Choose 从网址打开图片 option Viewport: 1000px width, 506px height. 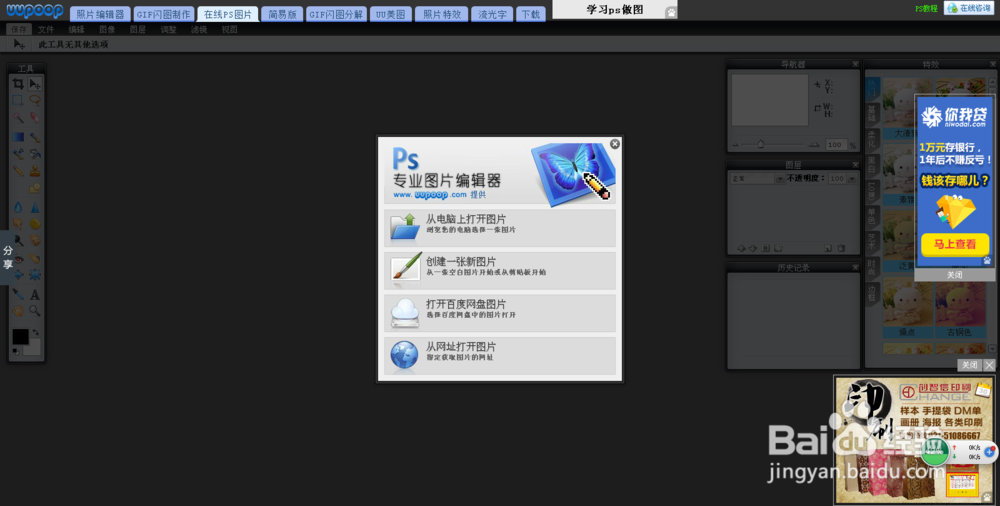click(500, 356)
